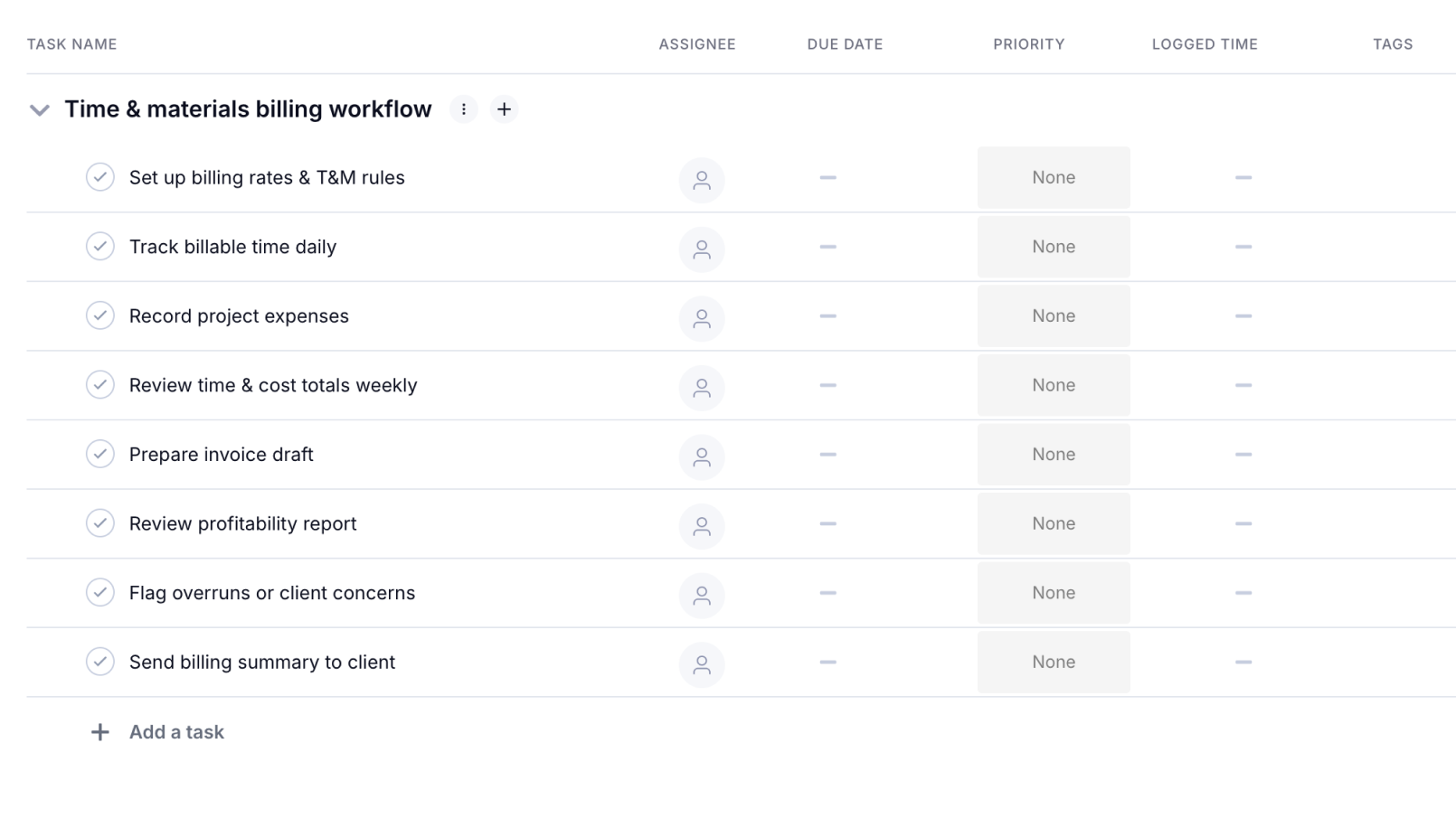
Task: Click the Logged Time column header
Action: pyautogui.click(x=1204, y=44)
